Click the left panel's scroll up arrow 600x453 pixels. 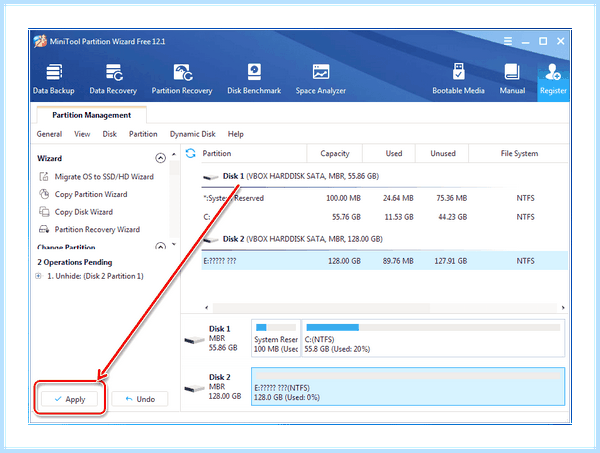pyautogui.click(x=174, y=154)
